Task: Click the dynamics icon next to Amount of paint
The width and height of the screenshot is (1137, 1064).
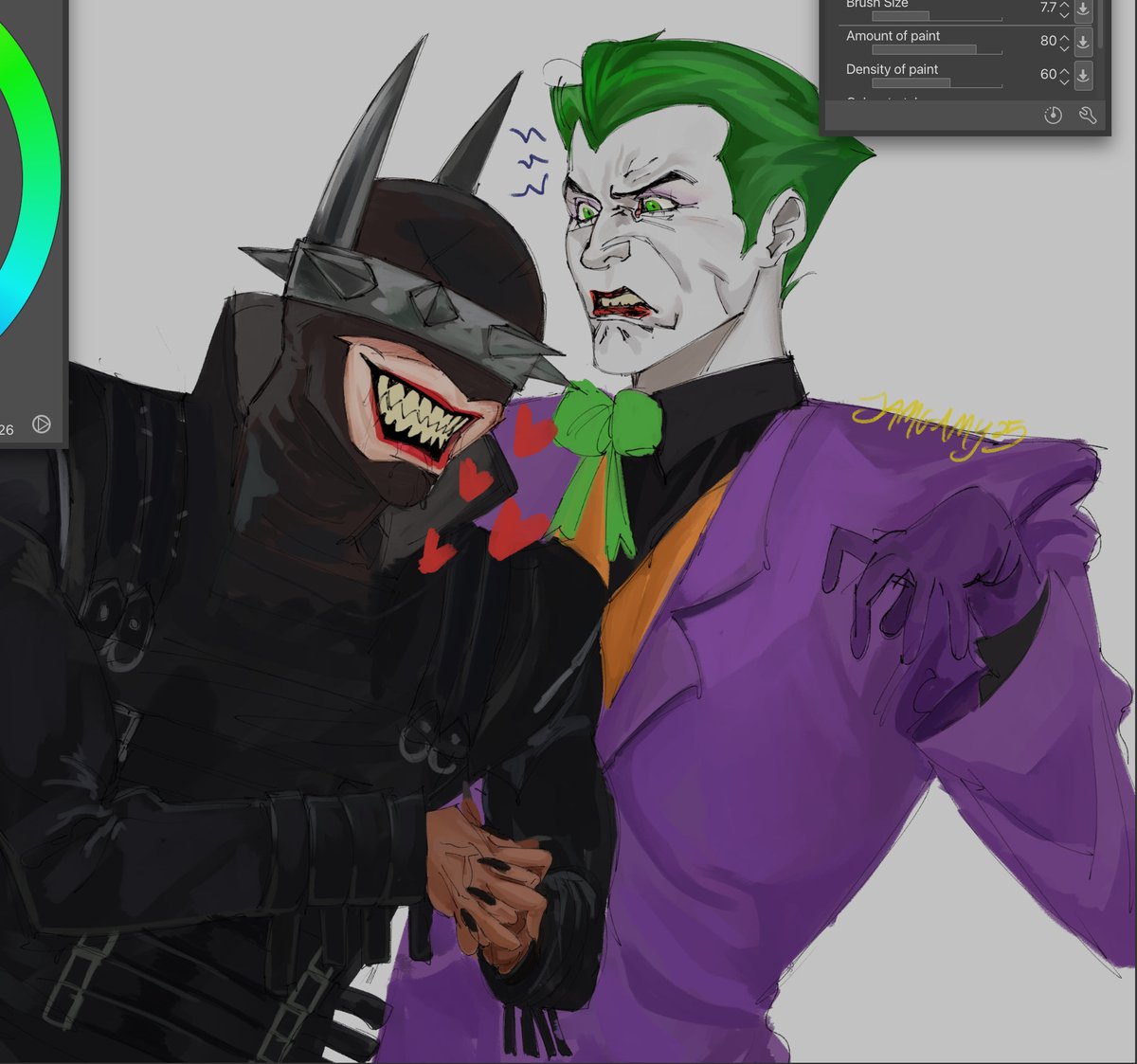Action: click(1083, 41)
